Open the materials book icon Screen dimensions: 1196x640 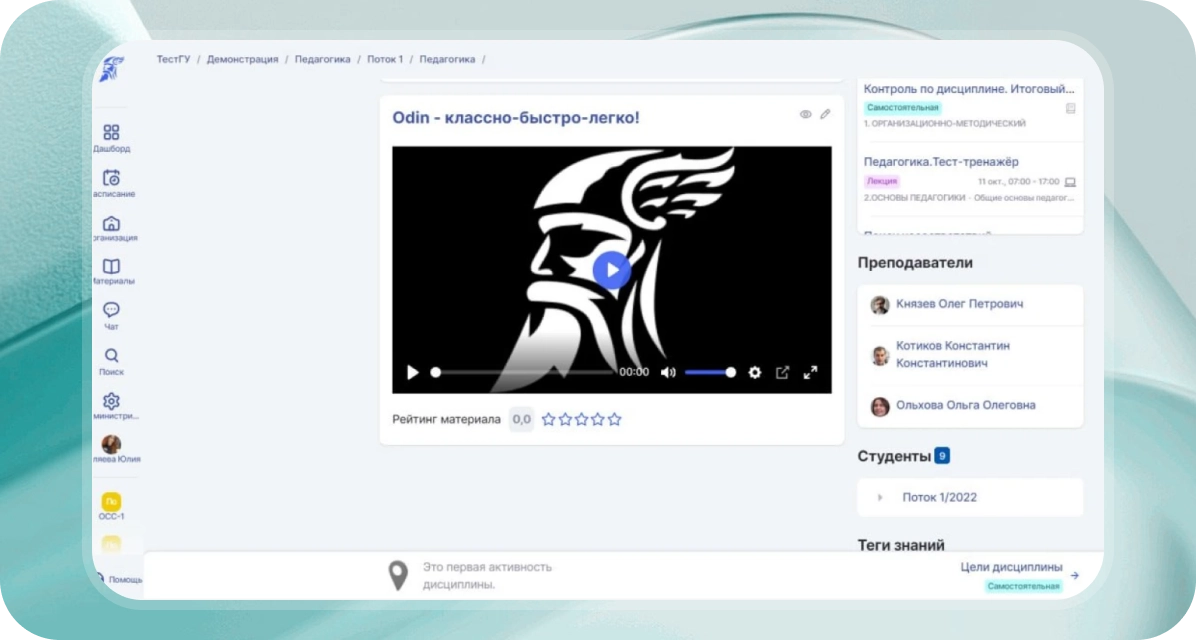(x=111, y=266)
